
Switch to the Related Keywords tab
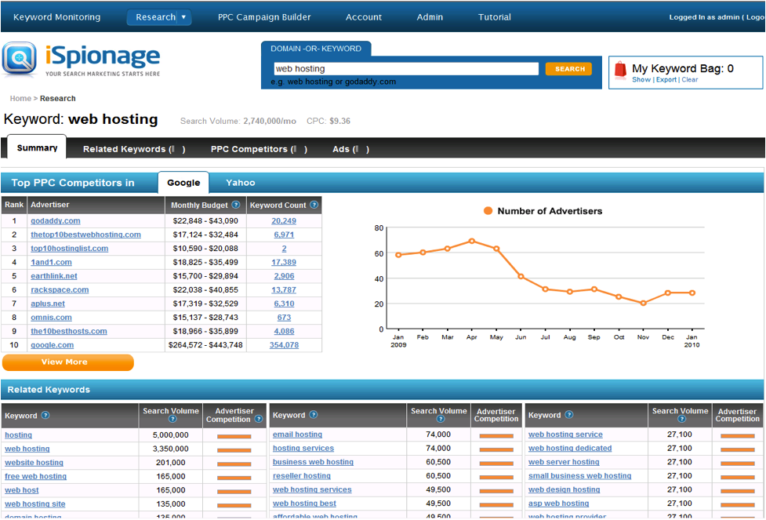pyautogui.click(x=134, y=149)
